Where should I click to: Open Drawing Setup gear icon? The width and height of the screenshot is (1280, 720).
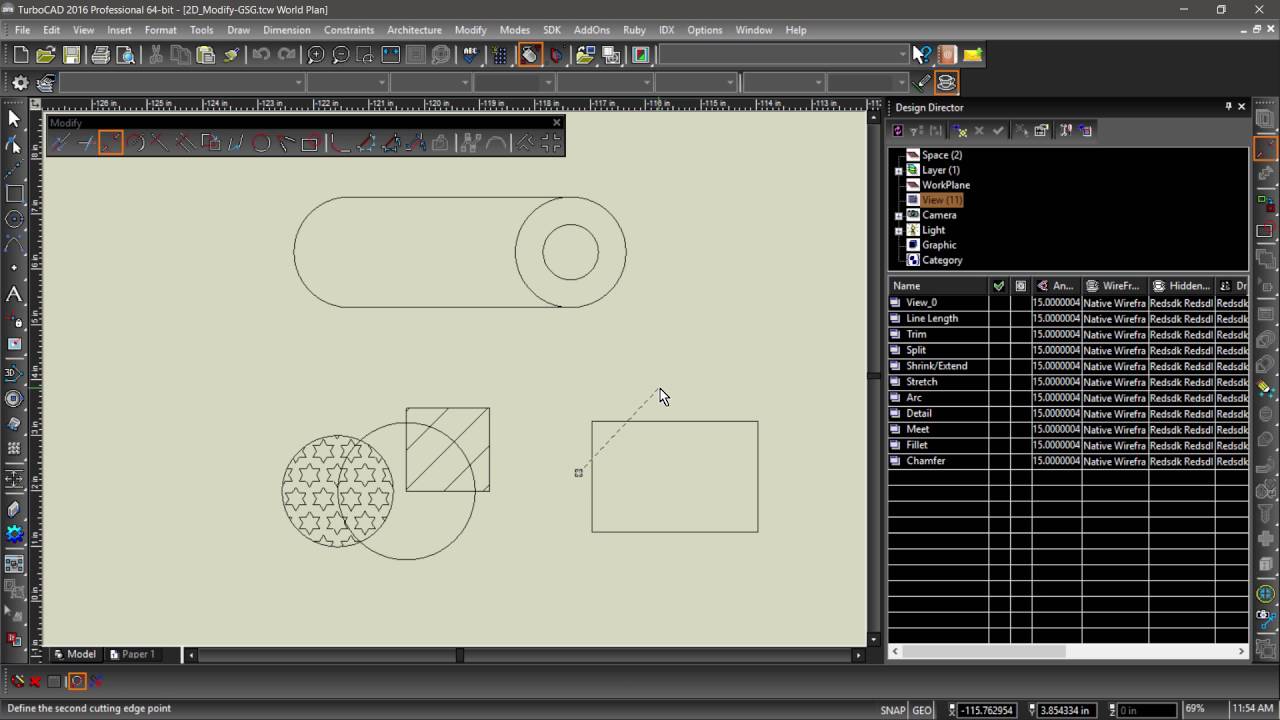click(x=20, y=83)
